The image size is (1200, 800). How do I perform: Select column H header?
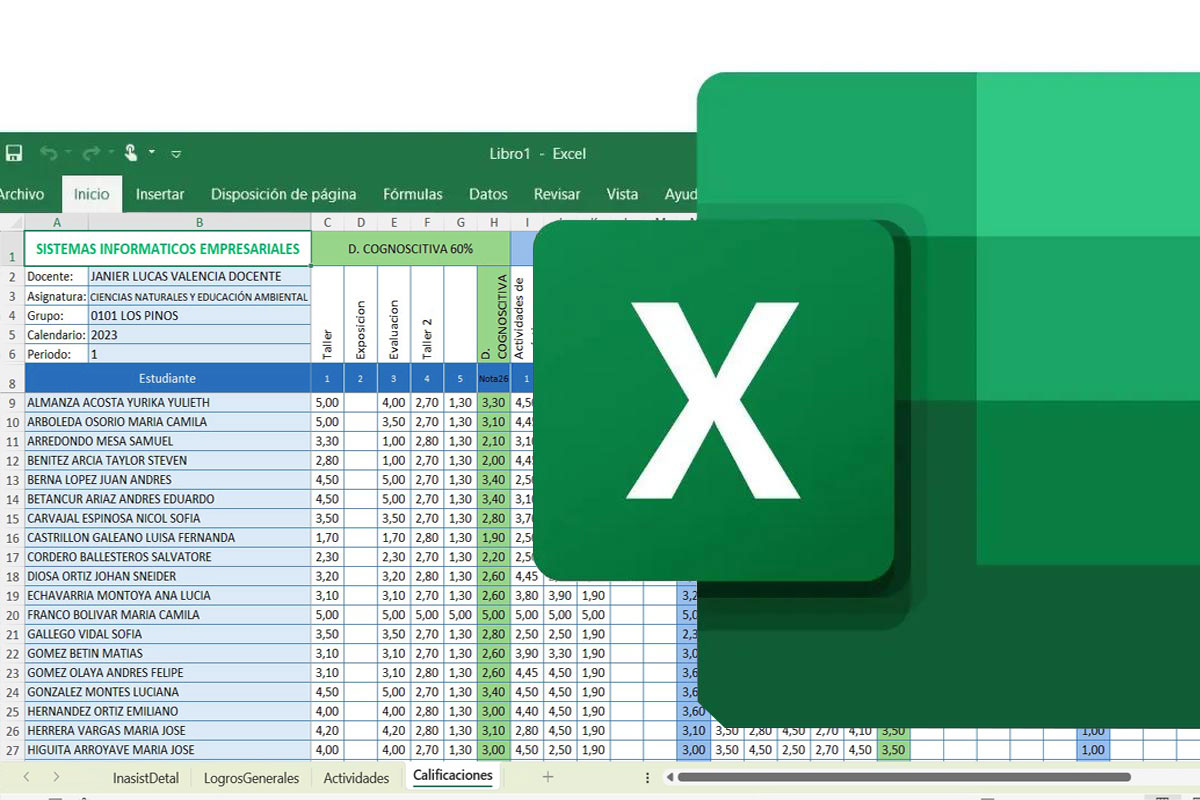494,222
